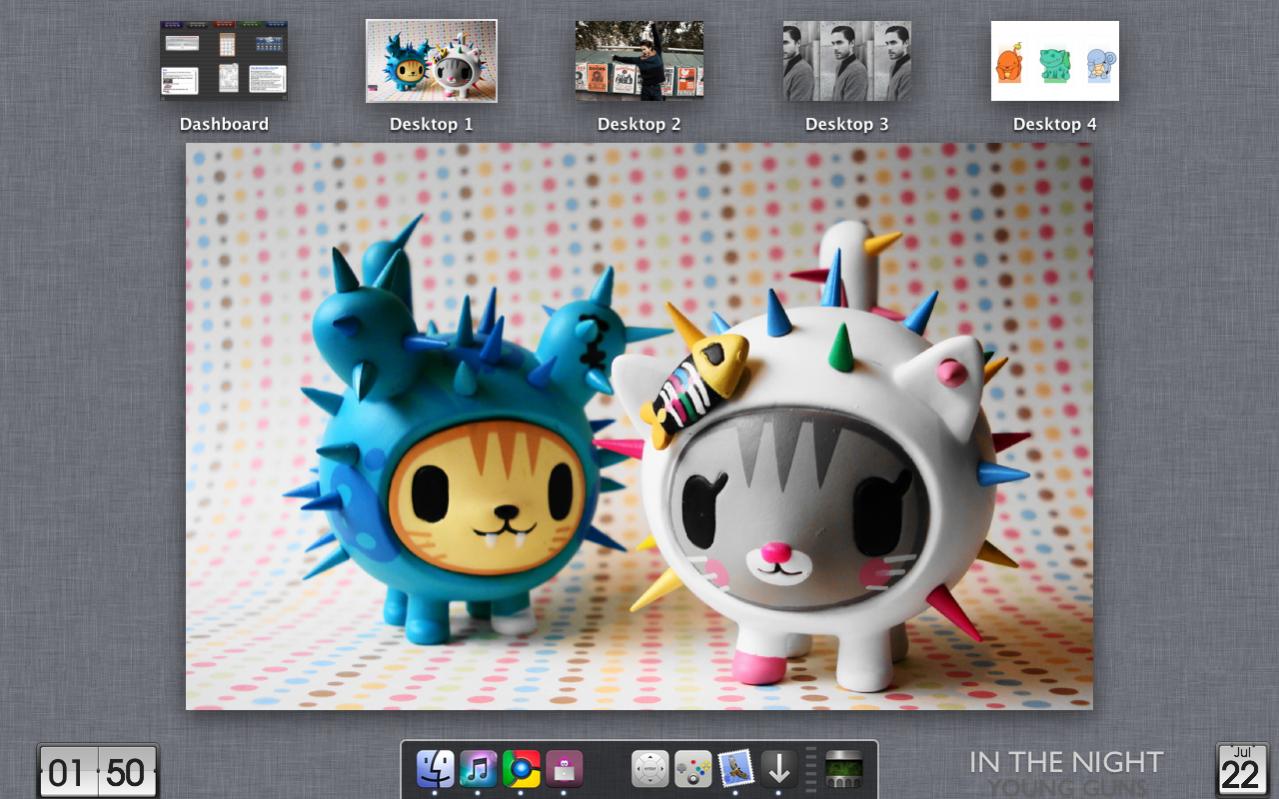Click the large toy figures desktop preview
Image resolution: width=1279 pixels, height=799 pixels.
click(x=639, y=426)
